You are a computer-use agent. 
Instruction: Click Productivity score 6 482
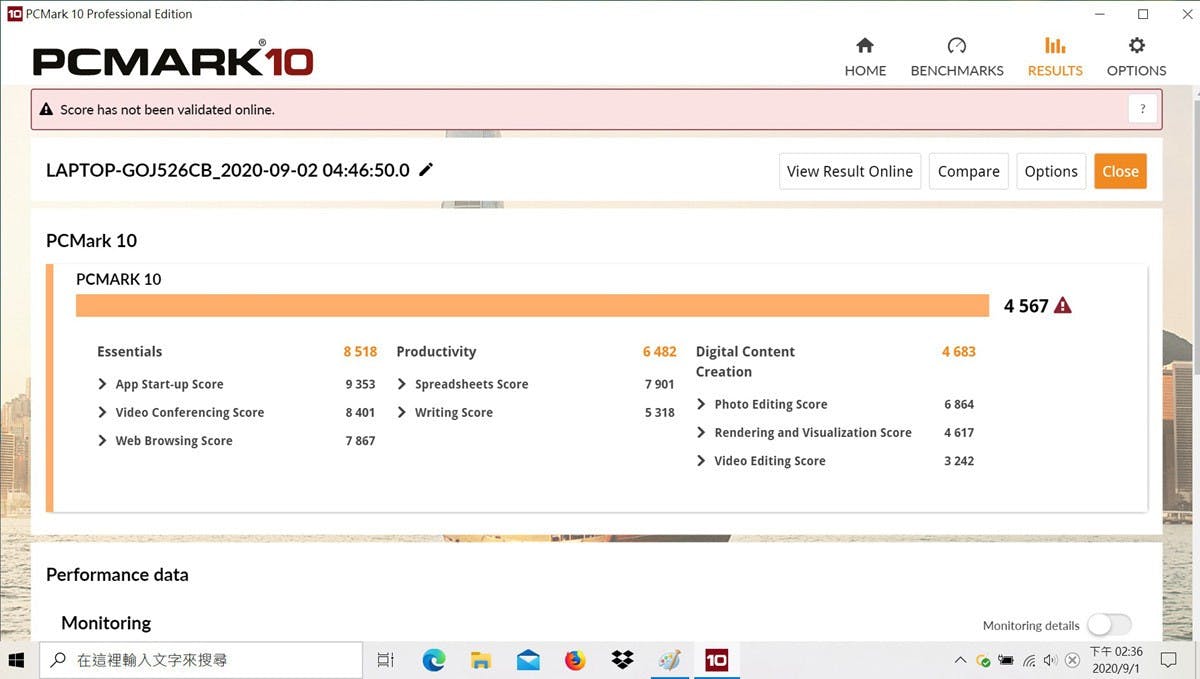(660, 351)
